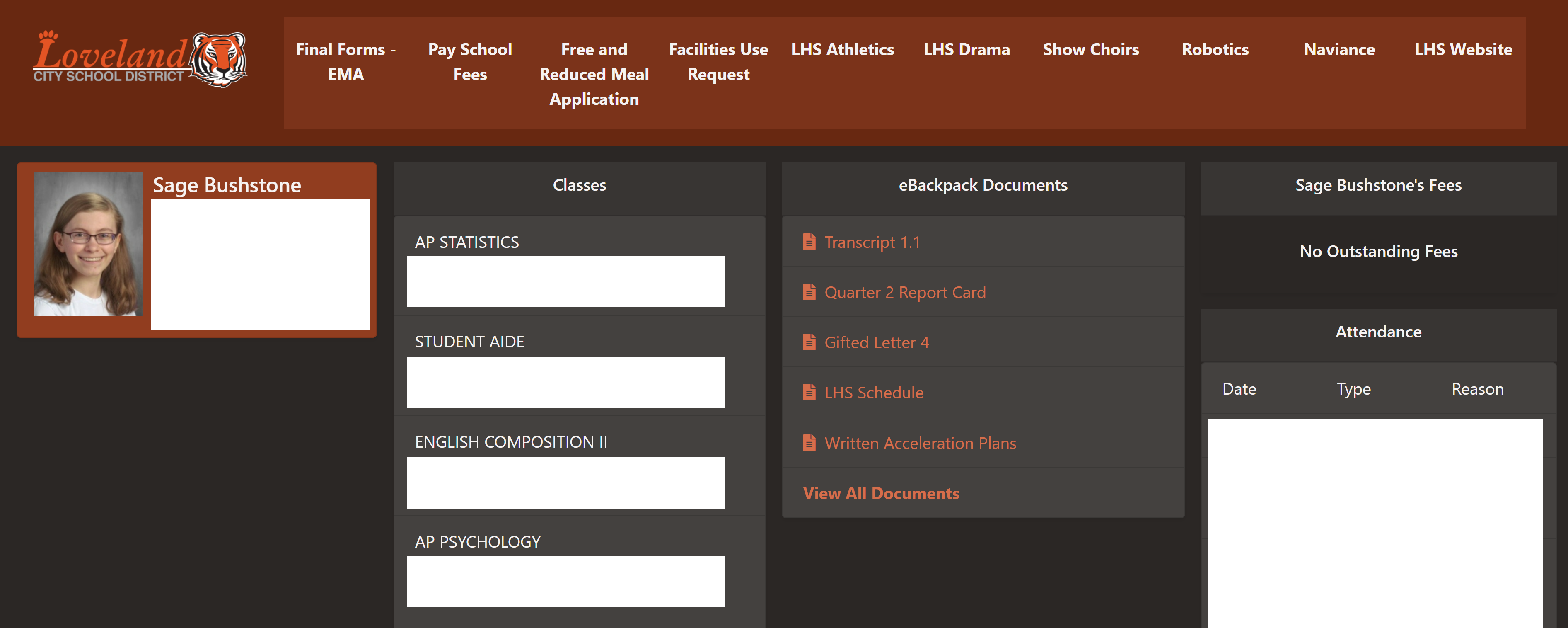Viewport: 1568px width, 628px height.
Task: Click the LHS Schedule document icon
Action: [x=809, y=392]
